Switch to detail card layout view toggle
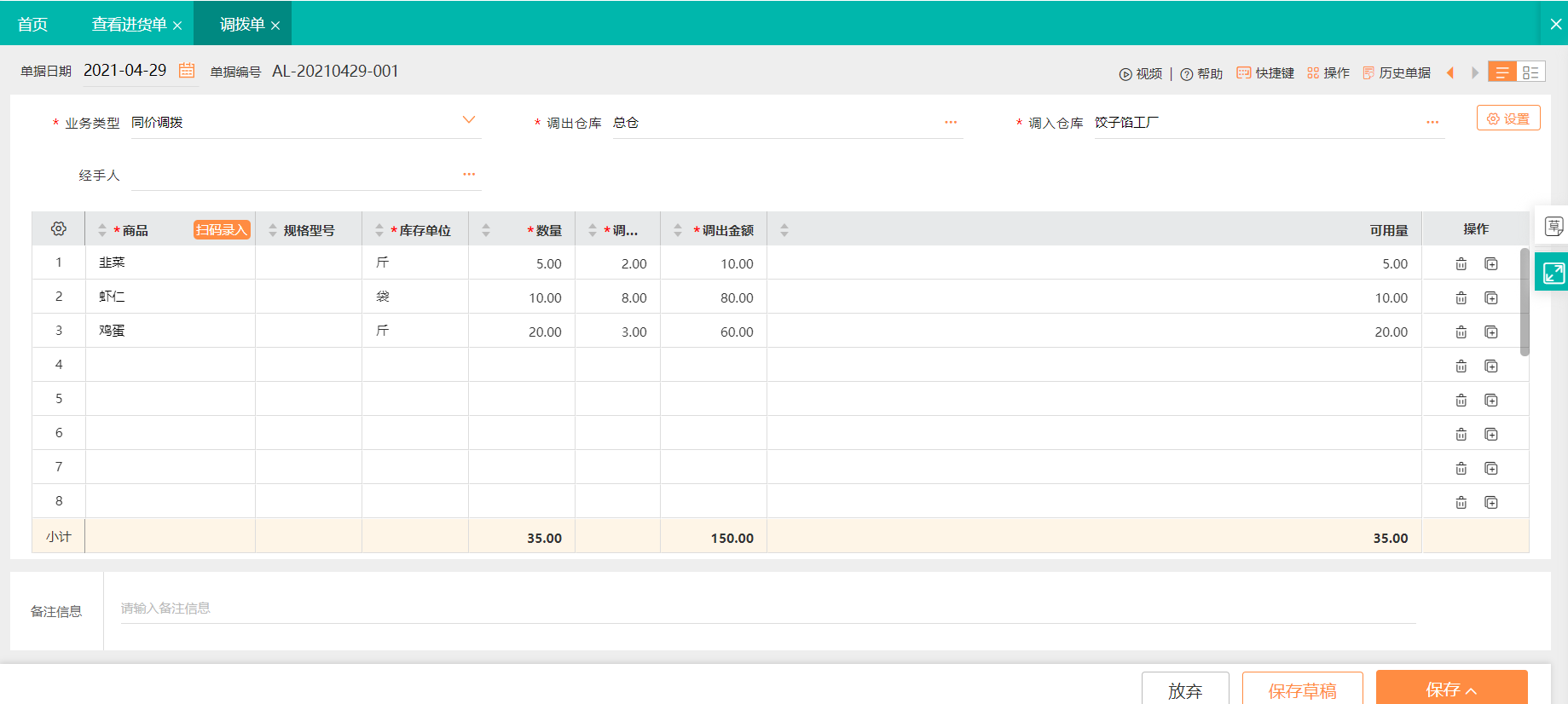This screenshot has width=1568, height=704. click(1530, 72)
